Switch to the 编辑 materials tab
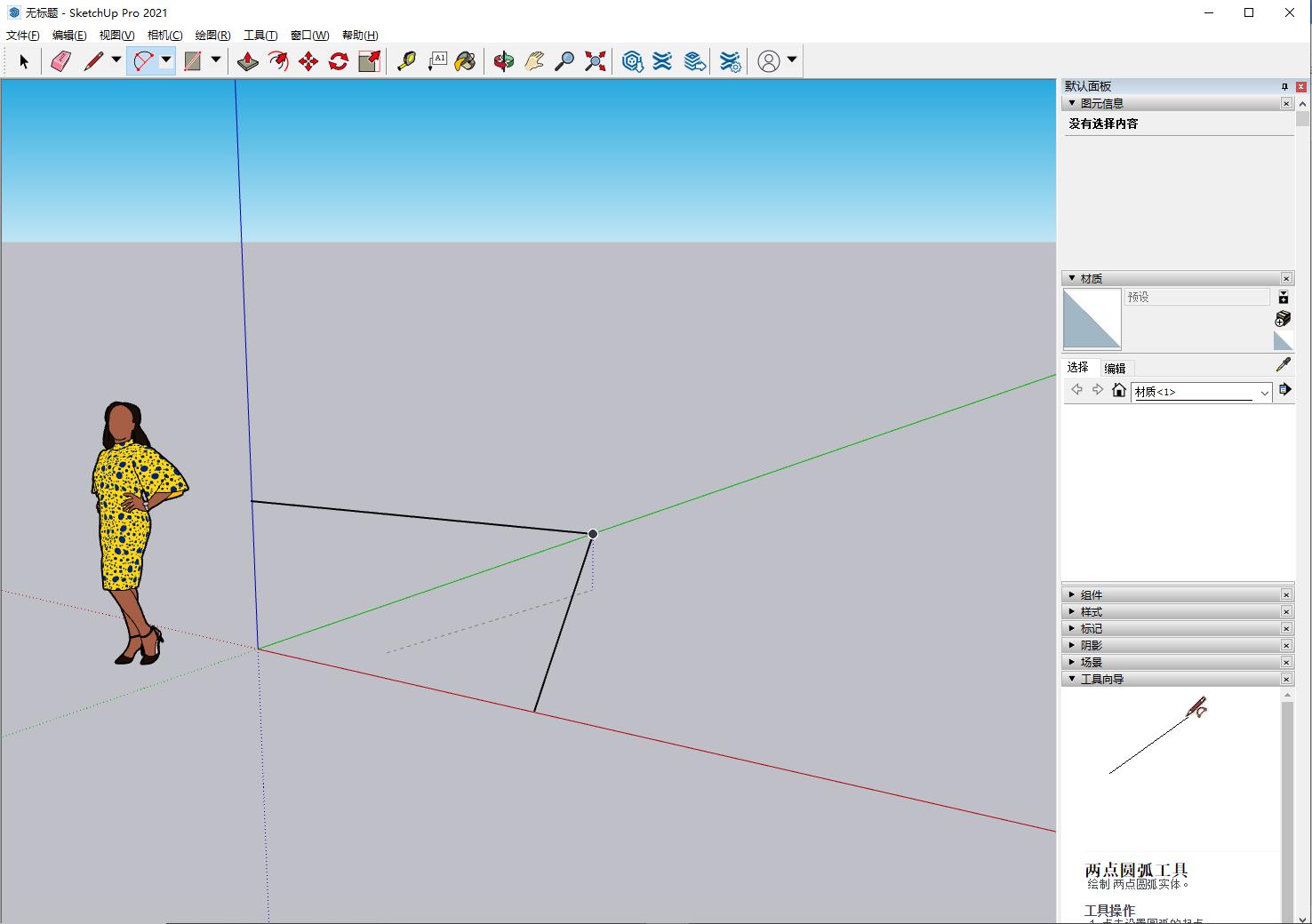This screenshot has width=1312, height=924. [1115, 368]
